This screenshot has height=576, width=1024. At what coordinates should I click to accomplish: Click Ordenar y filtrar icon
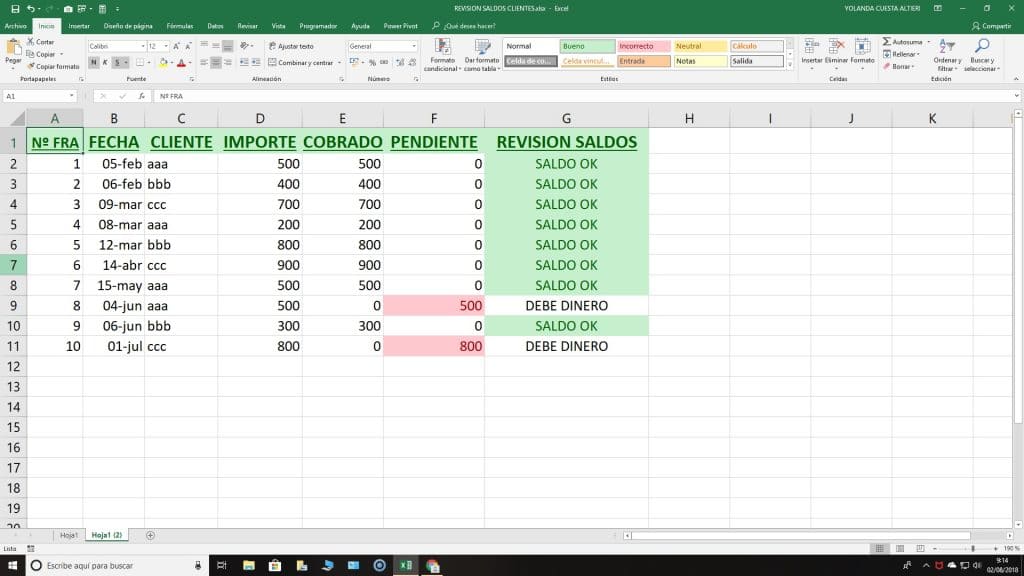tap(946, 46)
